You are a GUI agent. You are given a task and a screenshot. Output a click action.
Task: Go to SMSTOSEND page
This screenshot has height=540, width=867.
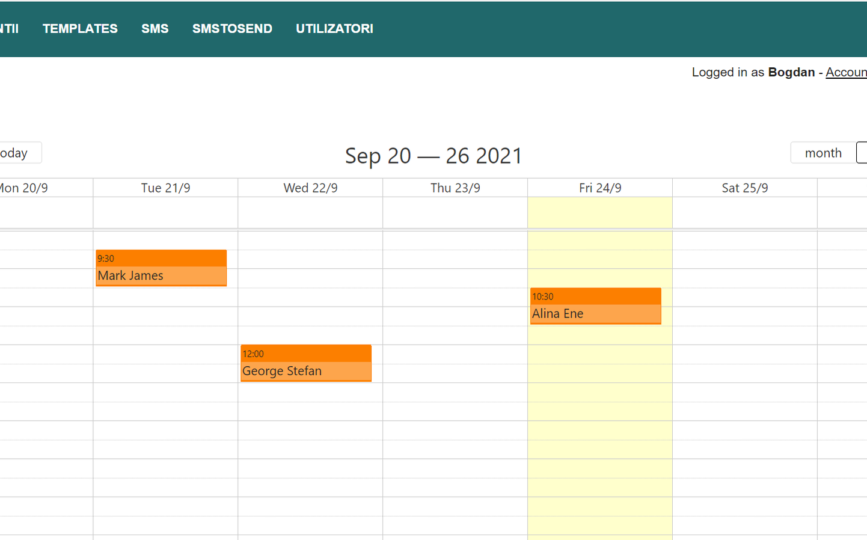click(x=232, y=29)
